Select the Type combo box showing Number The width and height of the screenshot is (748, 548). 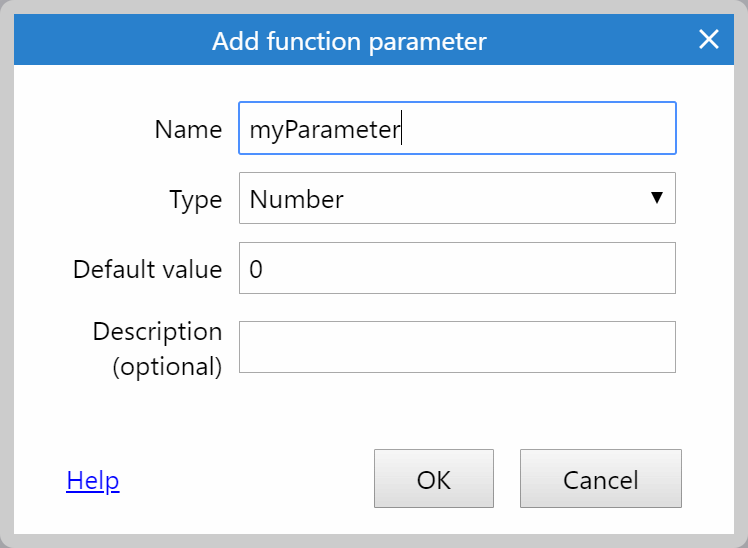457,198
